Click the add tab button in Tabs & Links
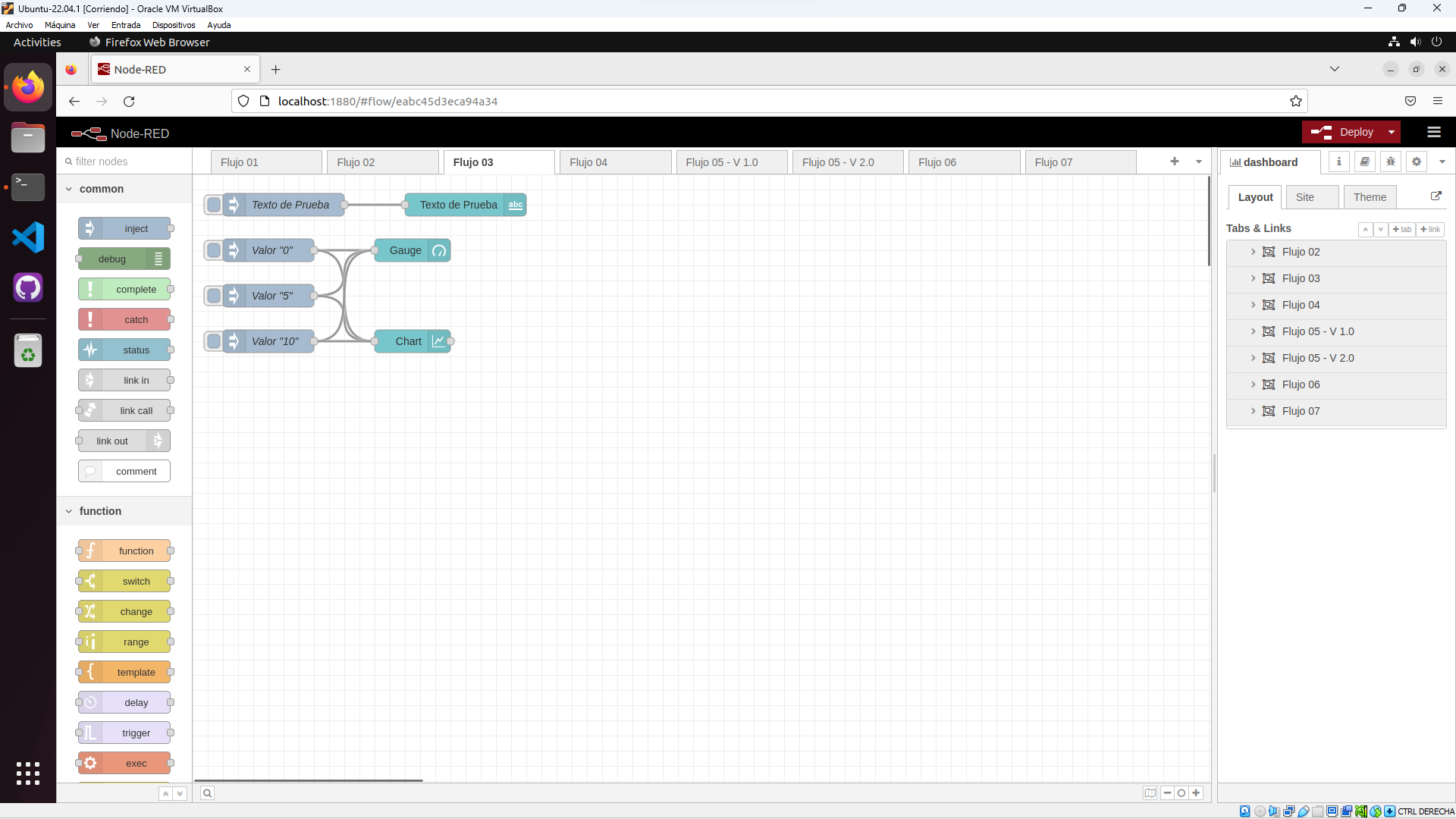Image resolution: width=1456 pixels, height=819 pixels. pos(1401,229)
